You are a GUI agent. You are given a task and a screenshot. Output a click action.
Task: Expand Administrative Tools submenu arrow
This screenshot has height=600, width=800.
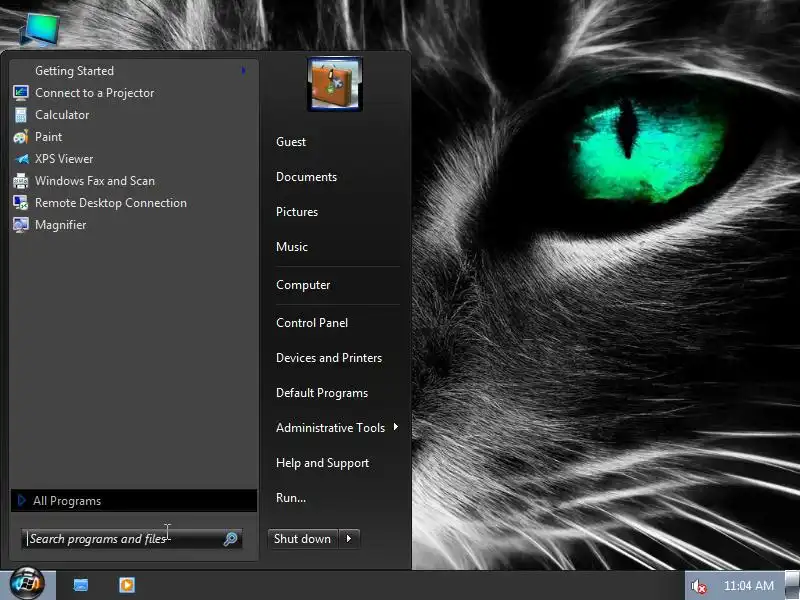coord(395,427)
